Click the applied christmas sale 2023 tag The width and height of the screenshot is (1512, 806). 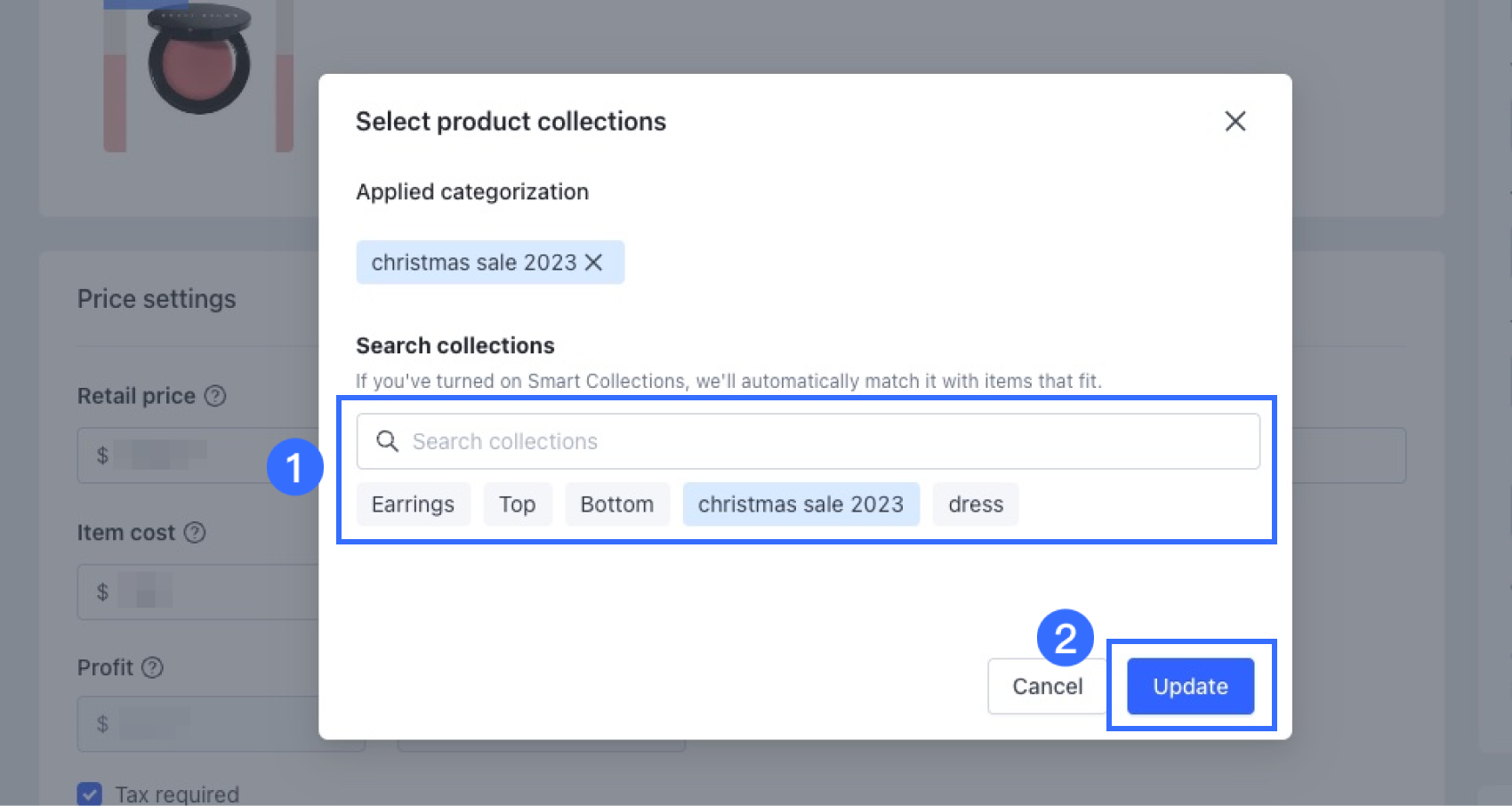(x=474, y=262)
